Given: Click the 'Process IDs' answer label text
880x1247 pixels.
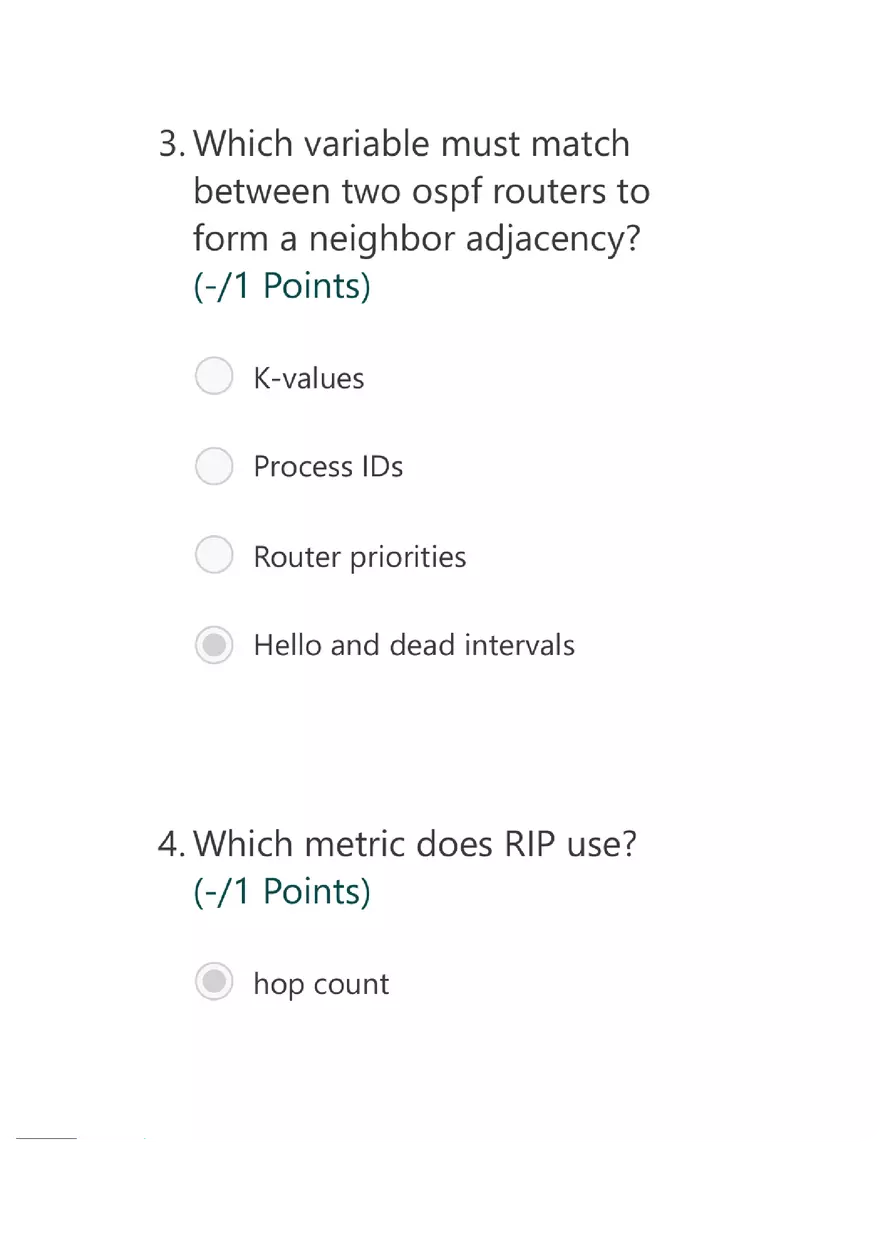Looking at the screenshot, I should (x=328, y=467).
